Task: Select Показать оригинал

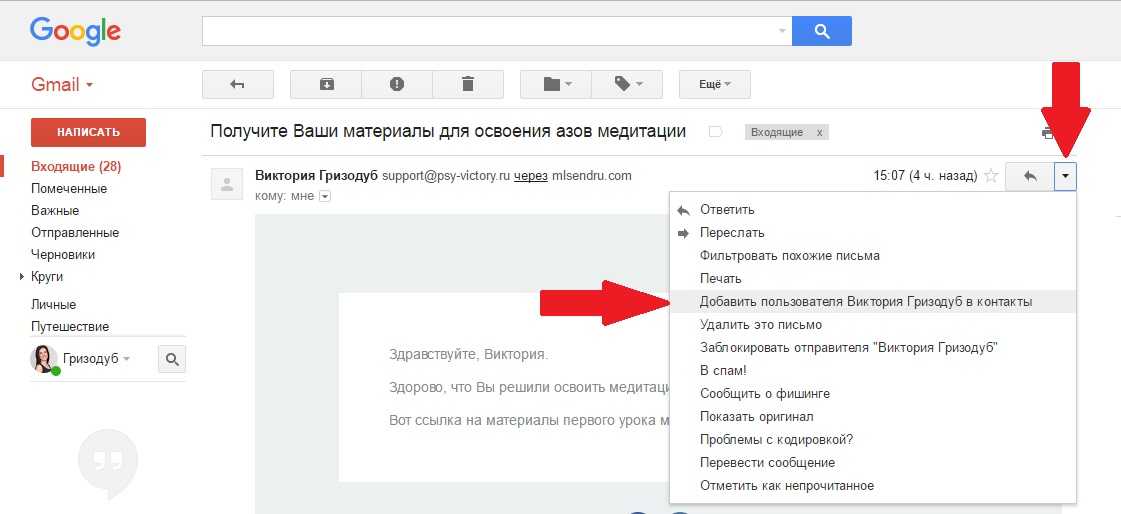Action: pyautogui.click(x=872, y=416)
